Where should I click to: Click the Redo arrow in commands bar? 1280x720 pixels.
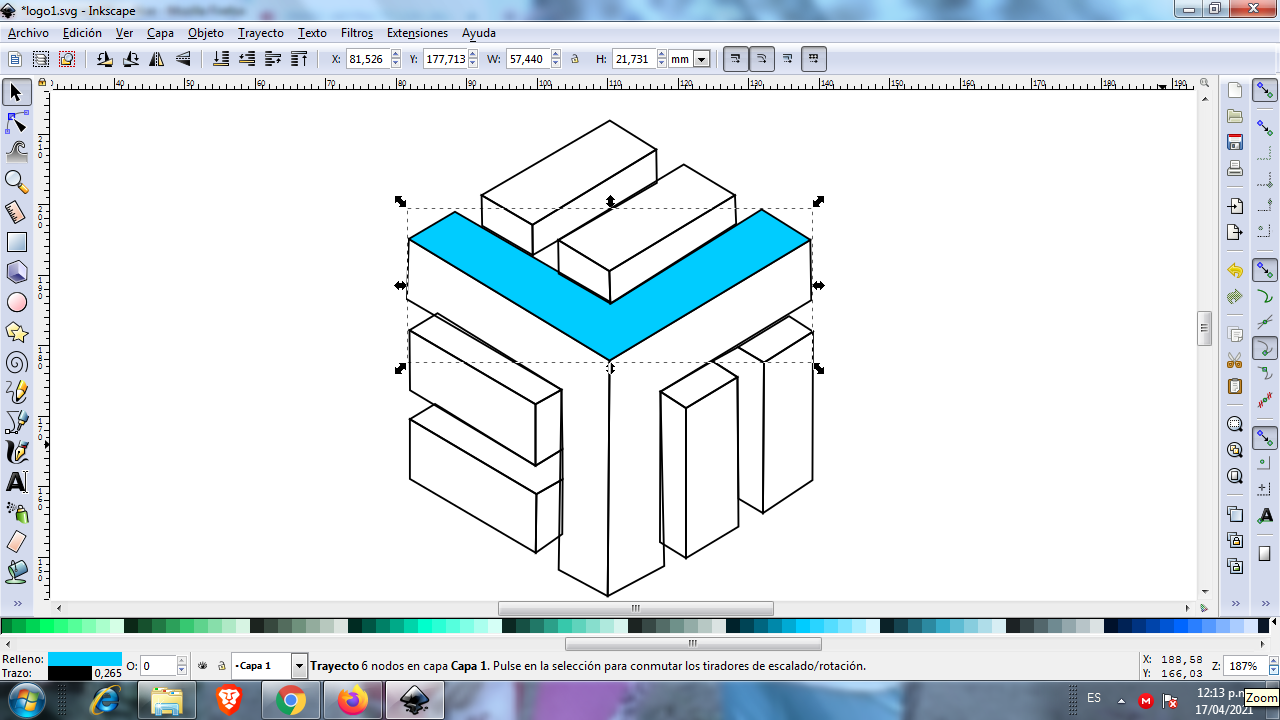coord(1235,296)
